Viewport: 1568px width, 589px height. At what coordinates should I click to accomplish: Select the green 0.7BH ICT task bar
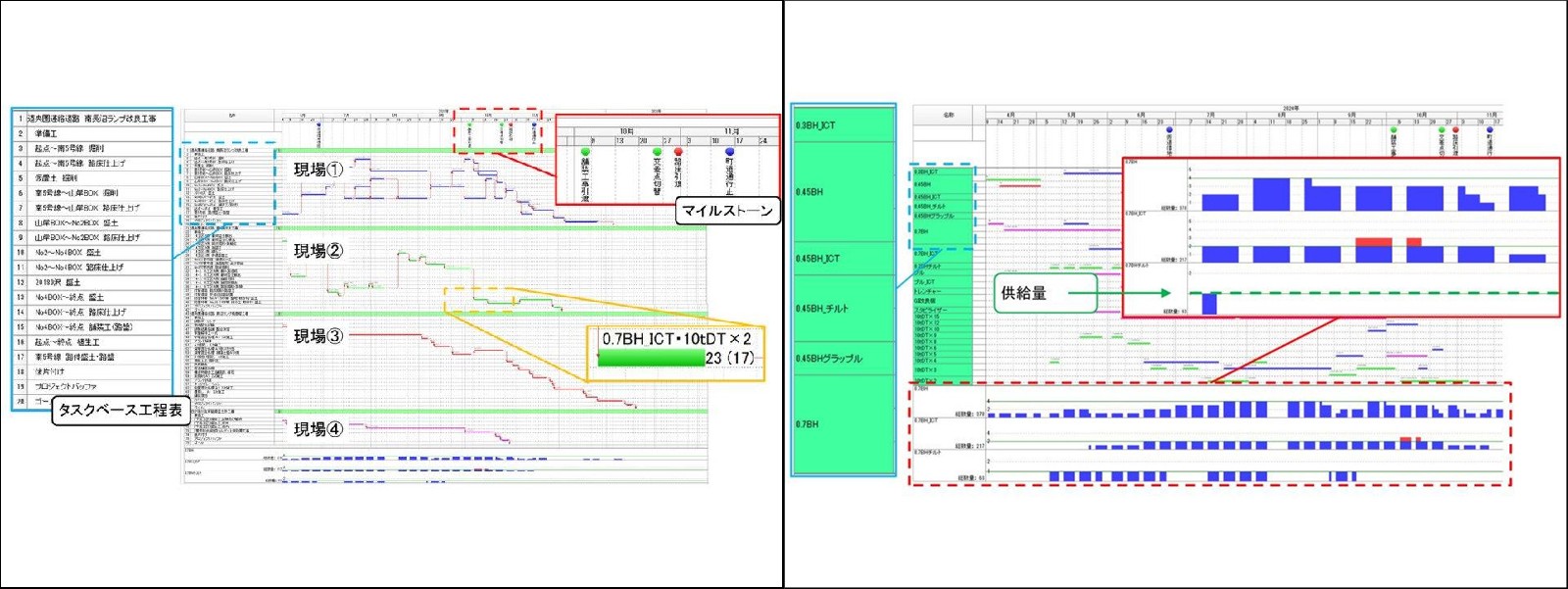click(651, 359)
